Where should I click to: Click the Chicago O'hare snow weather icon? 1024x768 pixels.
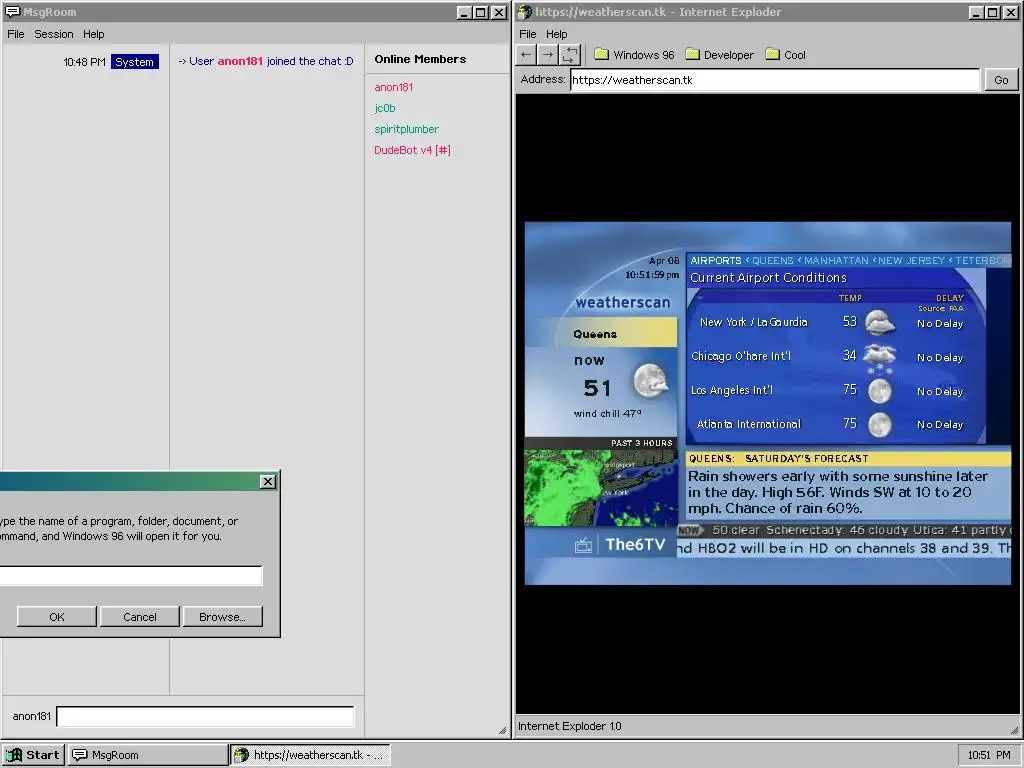(880, 358)
